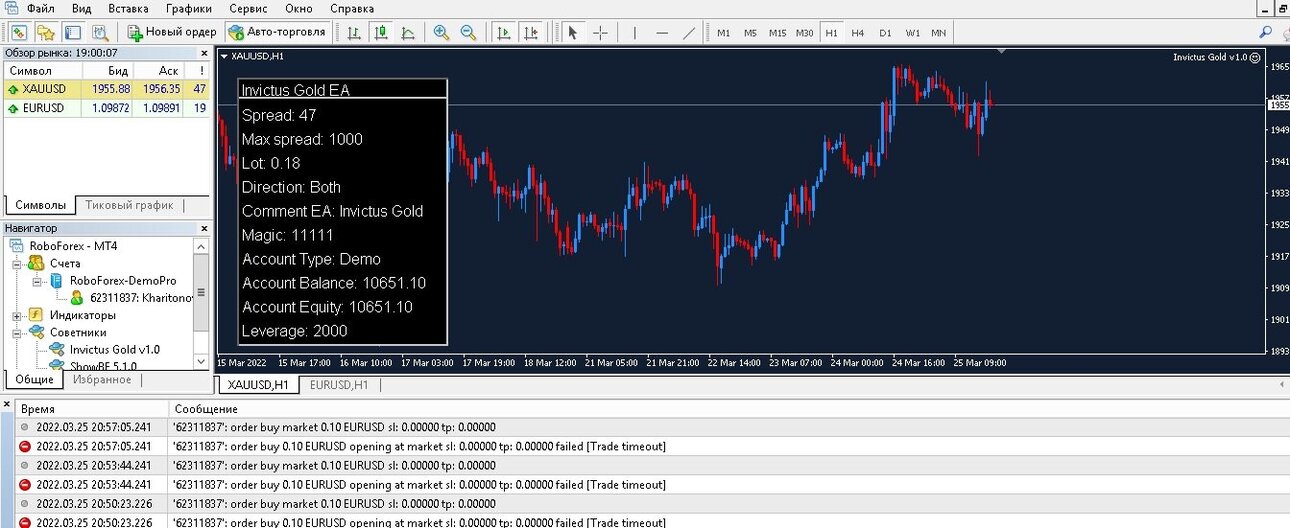The image size is (1290, 528).
Task: Switch to the Общие tab
Action: click(35, 380)
